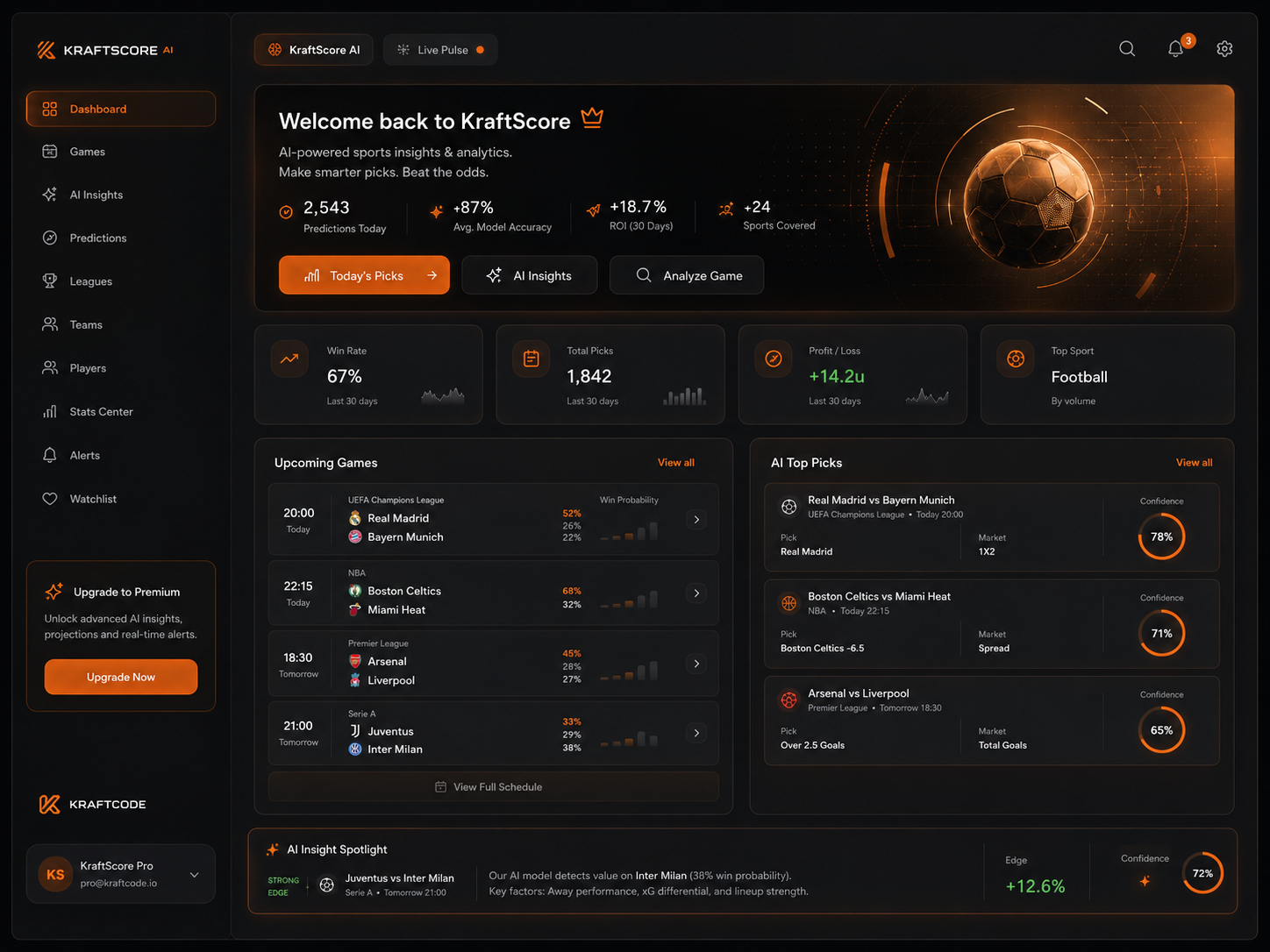
Task: Expand Juventus vs Inter Milan game chevron
Action: (696, 733)
